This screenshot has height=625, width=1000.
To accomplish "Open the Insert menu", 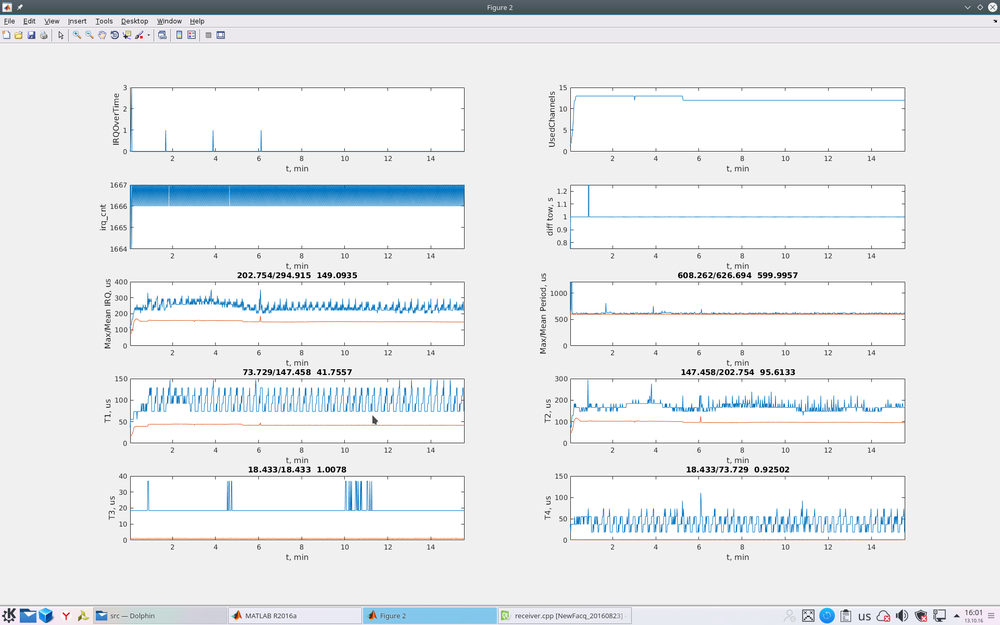I will tap(77, 21).
